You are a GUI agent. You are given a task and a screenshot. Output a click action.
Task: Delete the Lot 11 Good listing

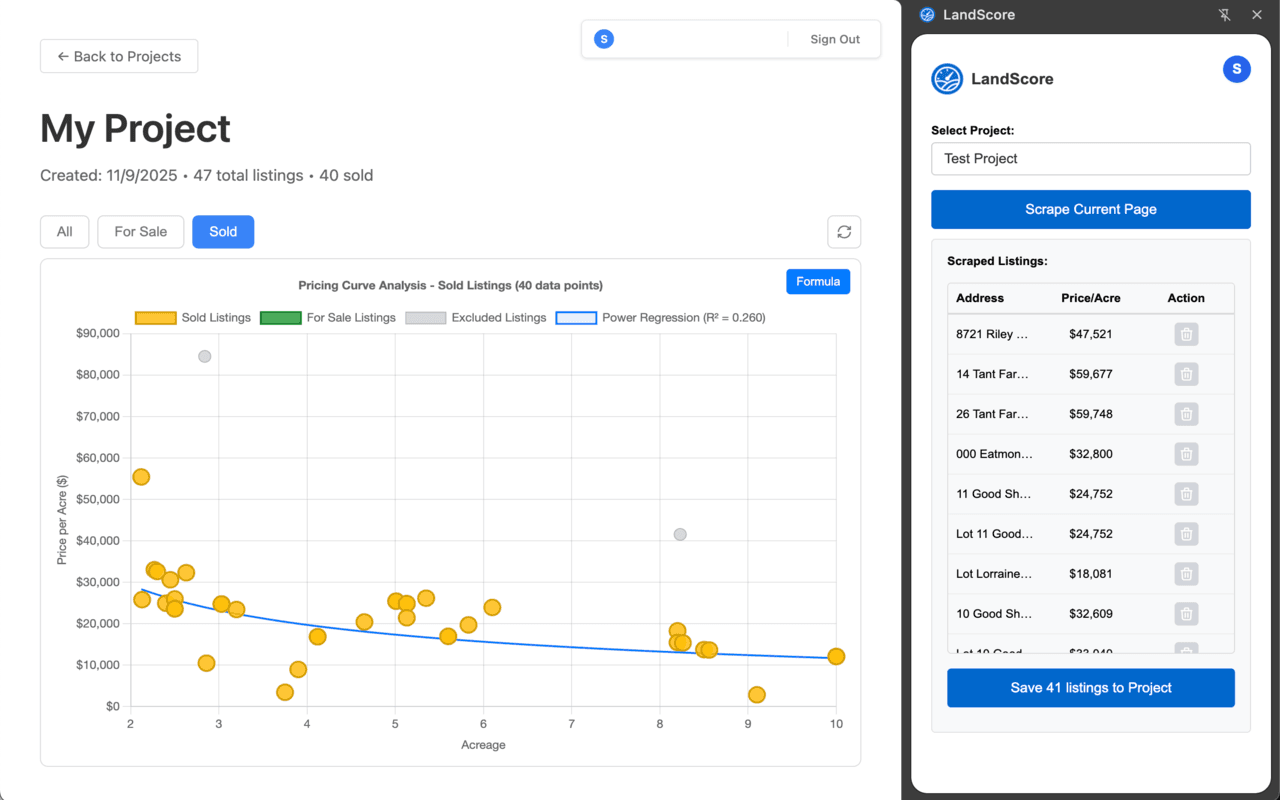(1186, 534)
